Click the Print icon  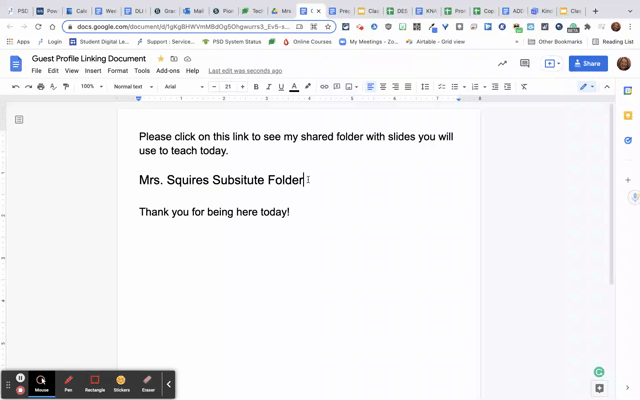(41, 87)
